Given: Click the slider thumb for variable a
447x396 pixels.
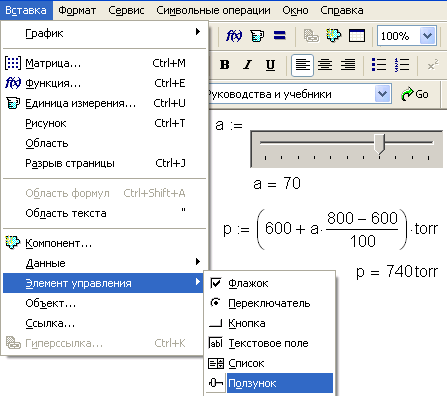Looking at the screenshot, I should tap(379, 144).
